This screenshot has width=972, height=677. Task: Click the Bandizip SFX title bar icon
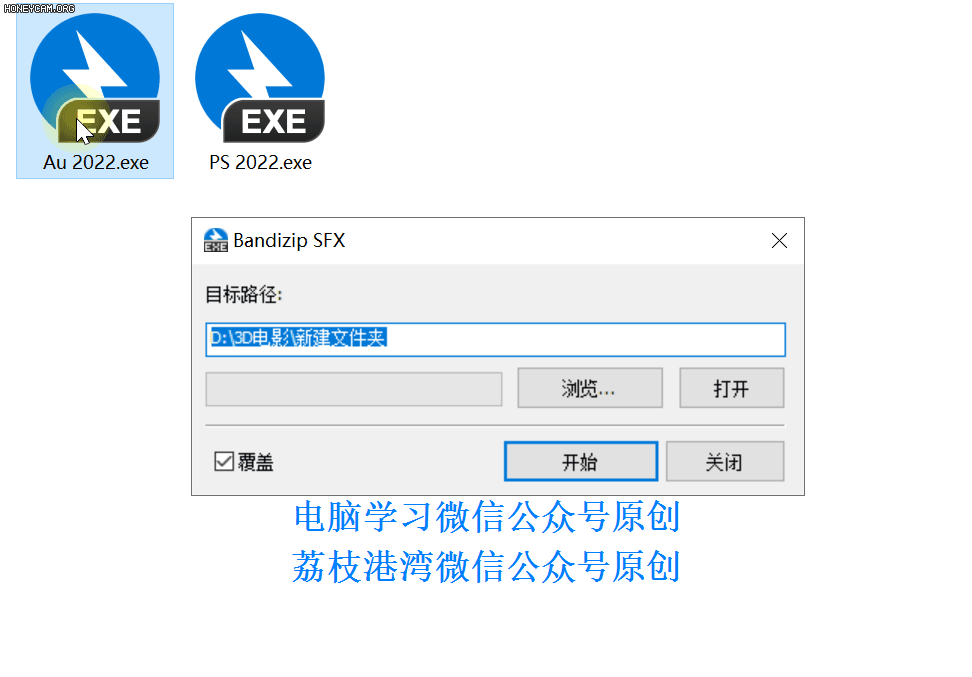pos(216,241)
